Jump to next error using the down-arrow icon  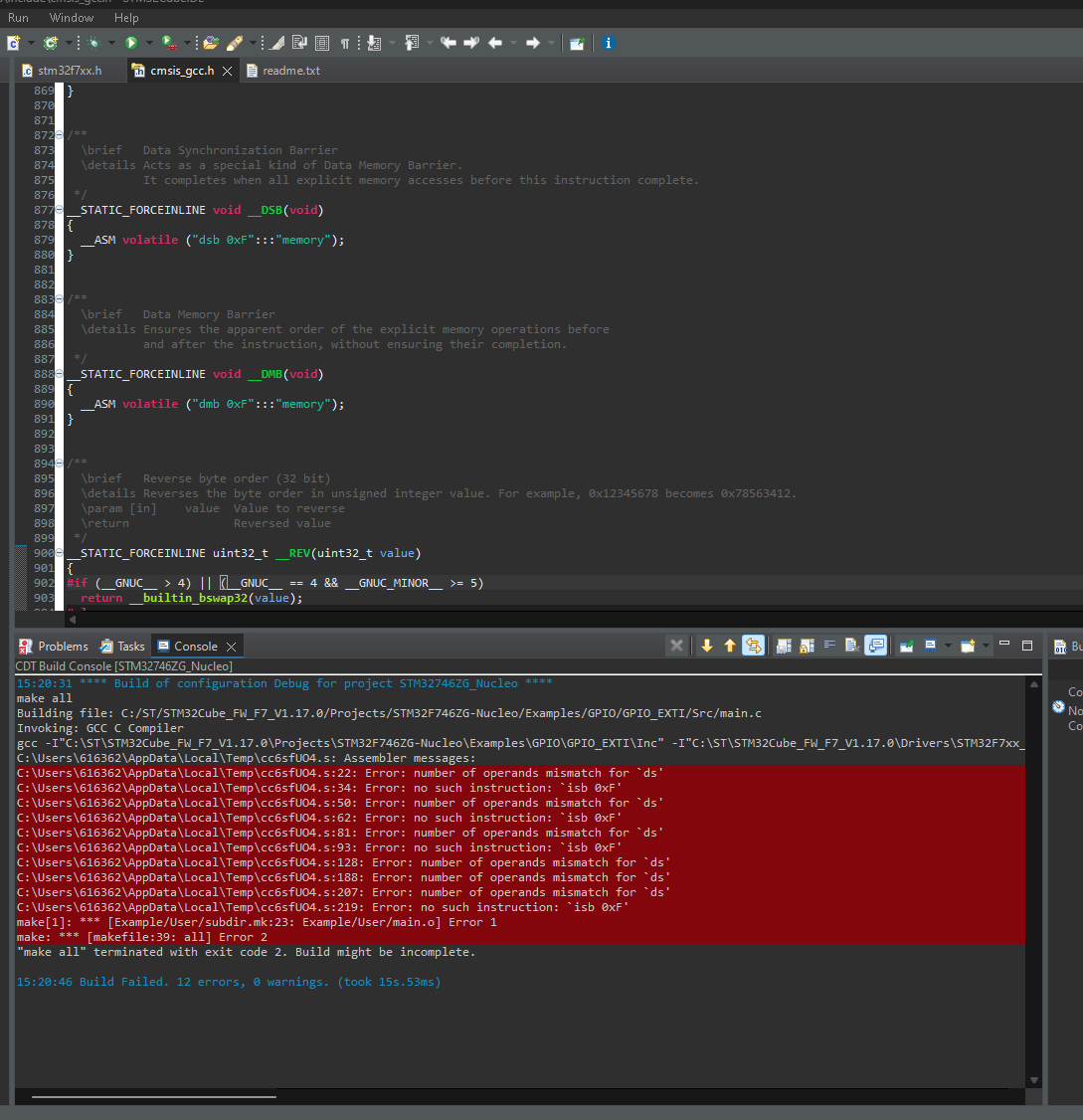(708, 646)
